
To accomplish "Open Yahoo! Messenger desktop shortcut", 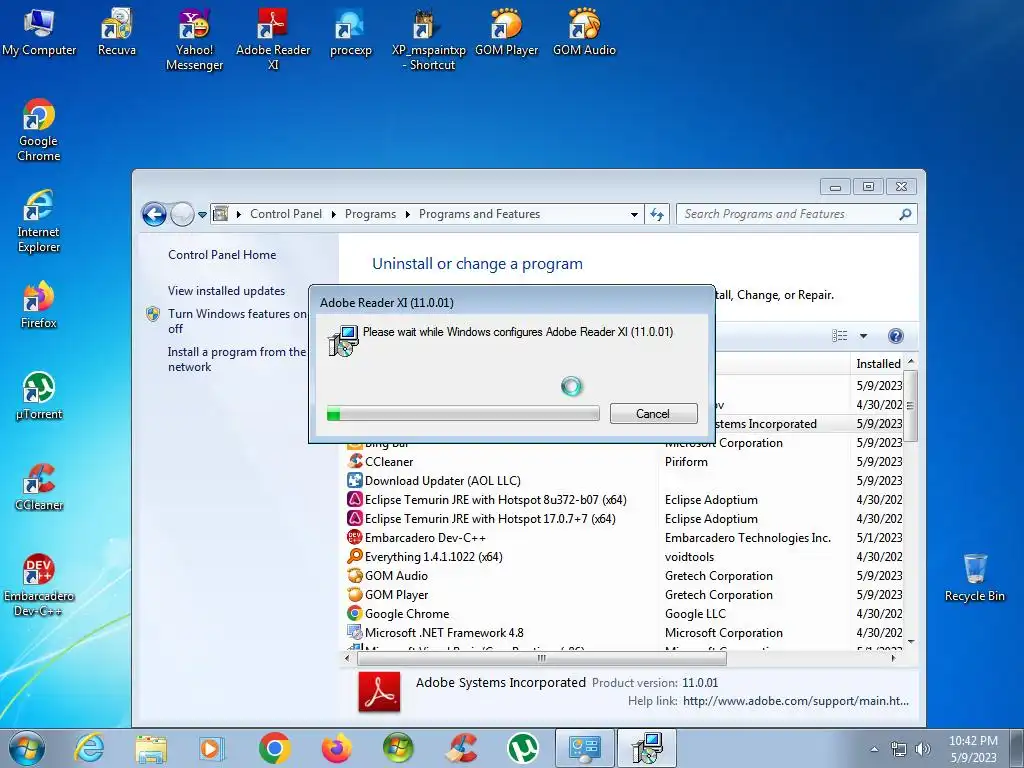I will pyautogui.click(x=194, y=39).
